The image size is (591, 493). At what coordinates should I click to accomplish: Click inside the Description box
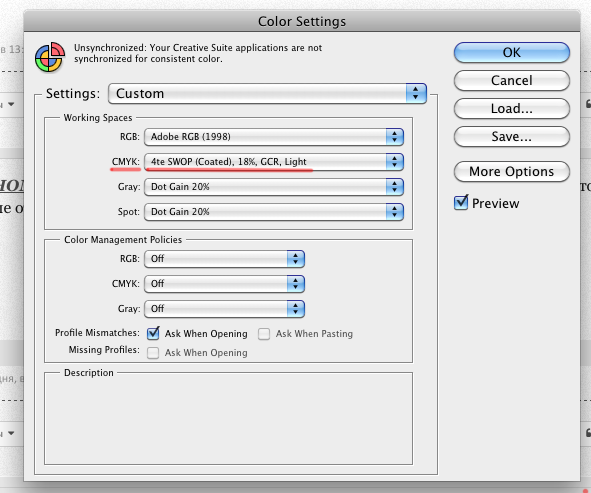228,420
